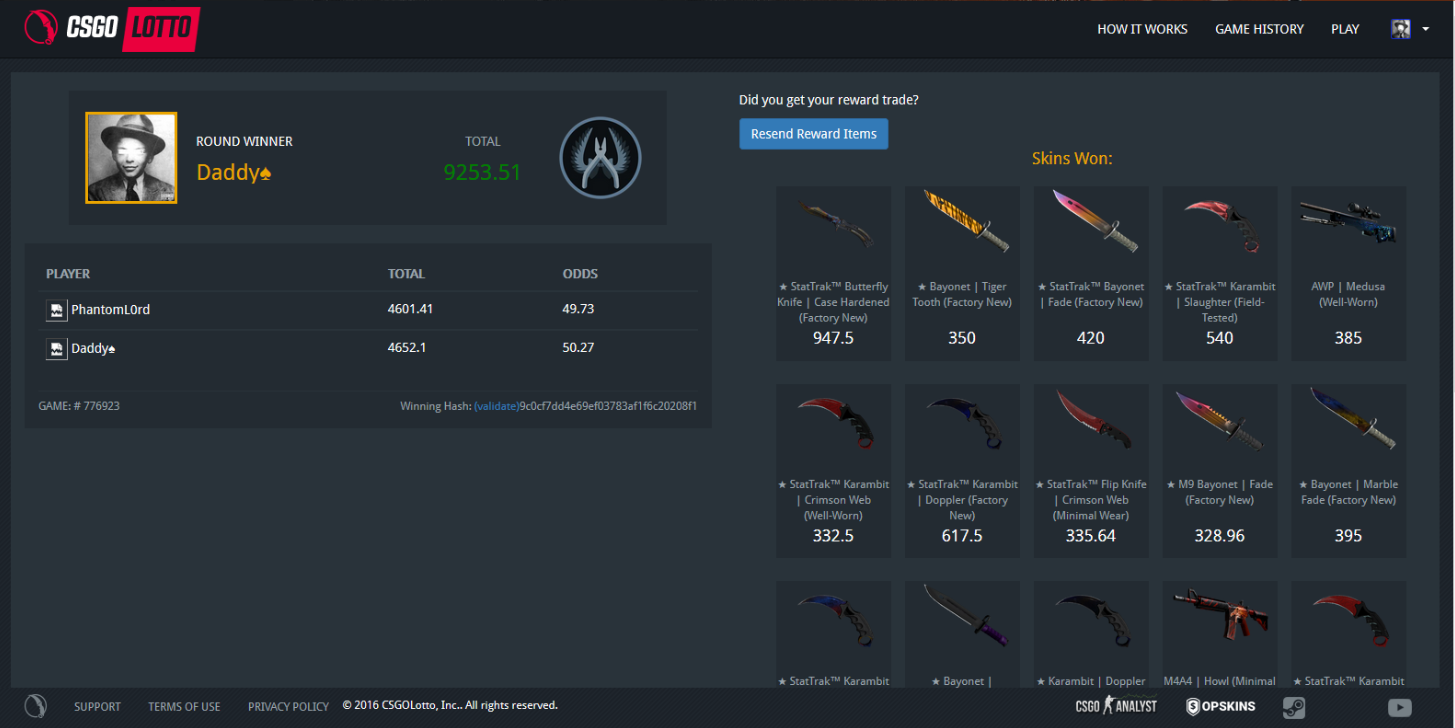Click the round winner name Daddy♠
The height and width of the screenshot is (728, 1455).
pos(234,172)
